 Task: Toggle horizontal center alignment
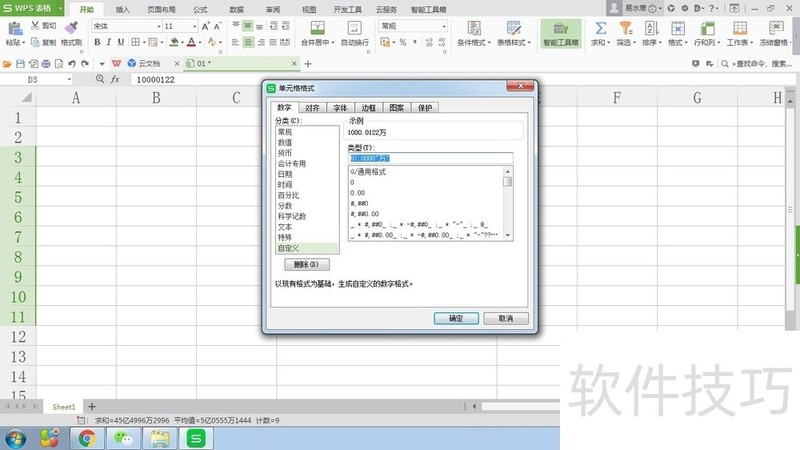pyautogui.click(x=247, y=42)
